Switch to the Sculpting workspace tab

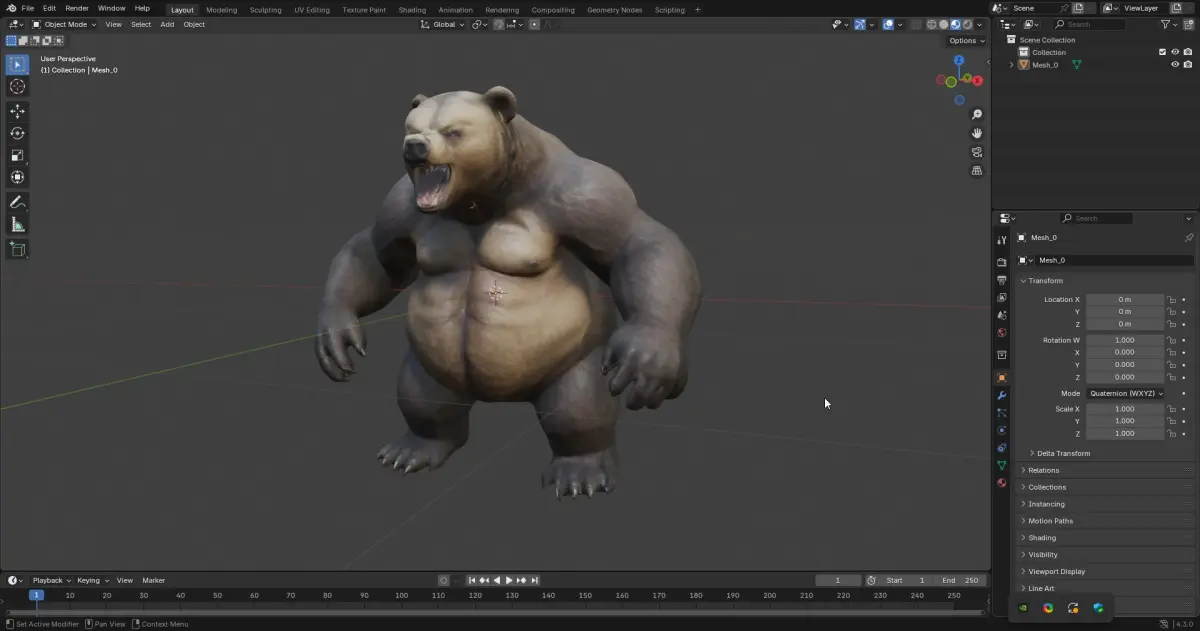(265, 10)
